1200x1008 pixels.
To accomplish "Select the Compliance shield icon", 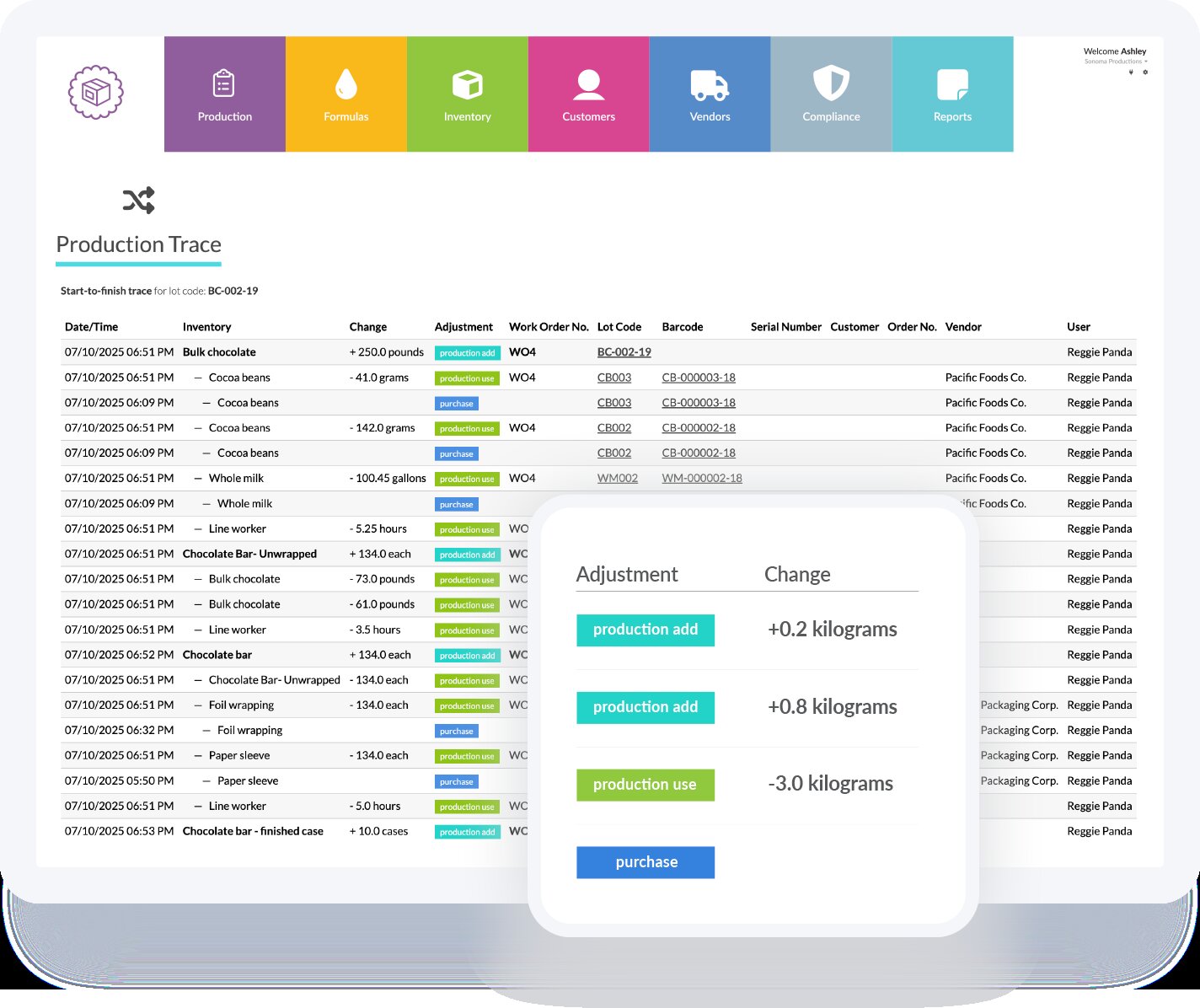I will 831,84.
